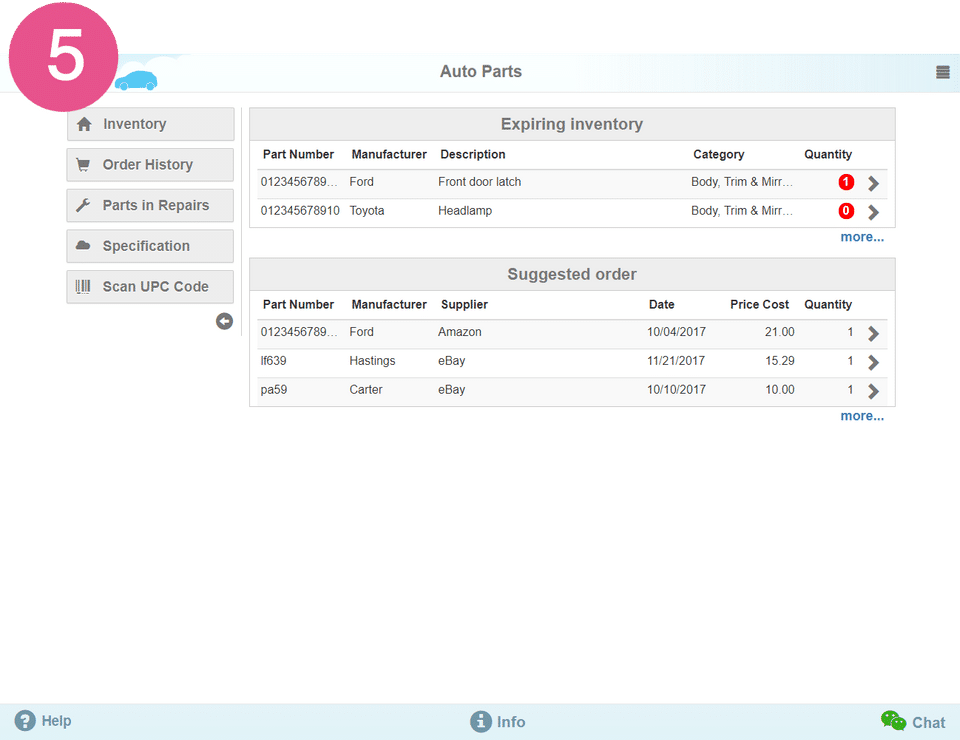The height and width of the screenshot is (740, 960).
Task: Click Front door latch description
Action: click(479, 182)
